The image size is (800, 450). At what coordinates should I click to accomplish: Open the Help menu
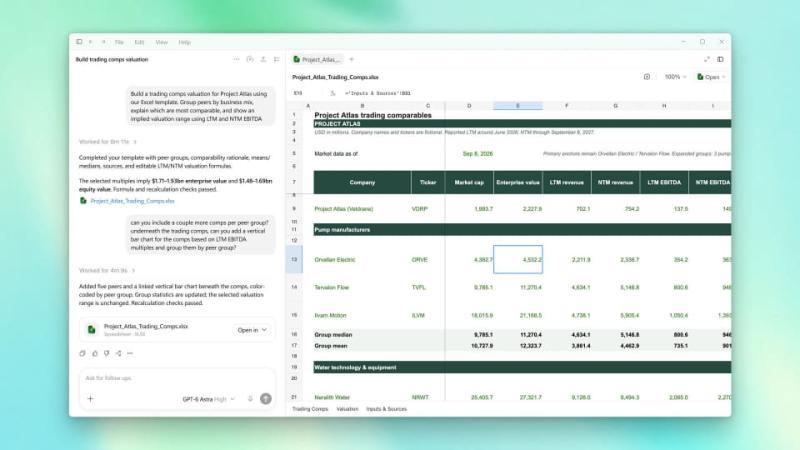184,42
